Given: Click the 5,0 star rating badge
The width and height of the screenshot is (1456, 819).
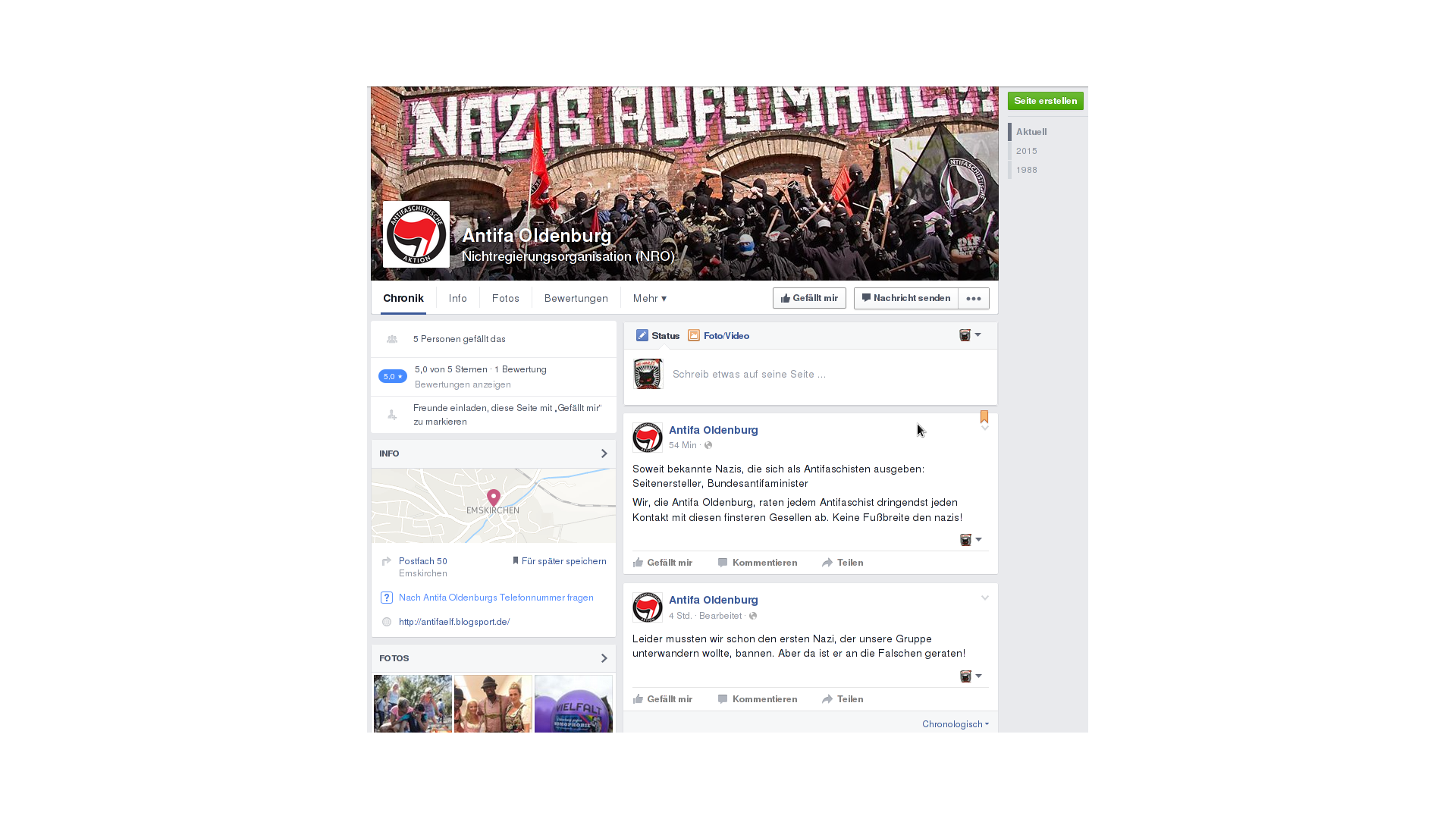Looking at the screenshot, I should pyautogui.click(x=393, y=376).
